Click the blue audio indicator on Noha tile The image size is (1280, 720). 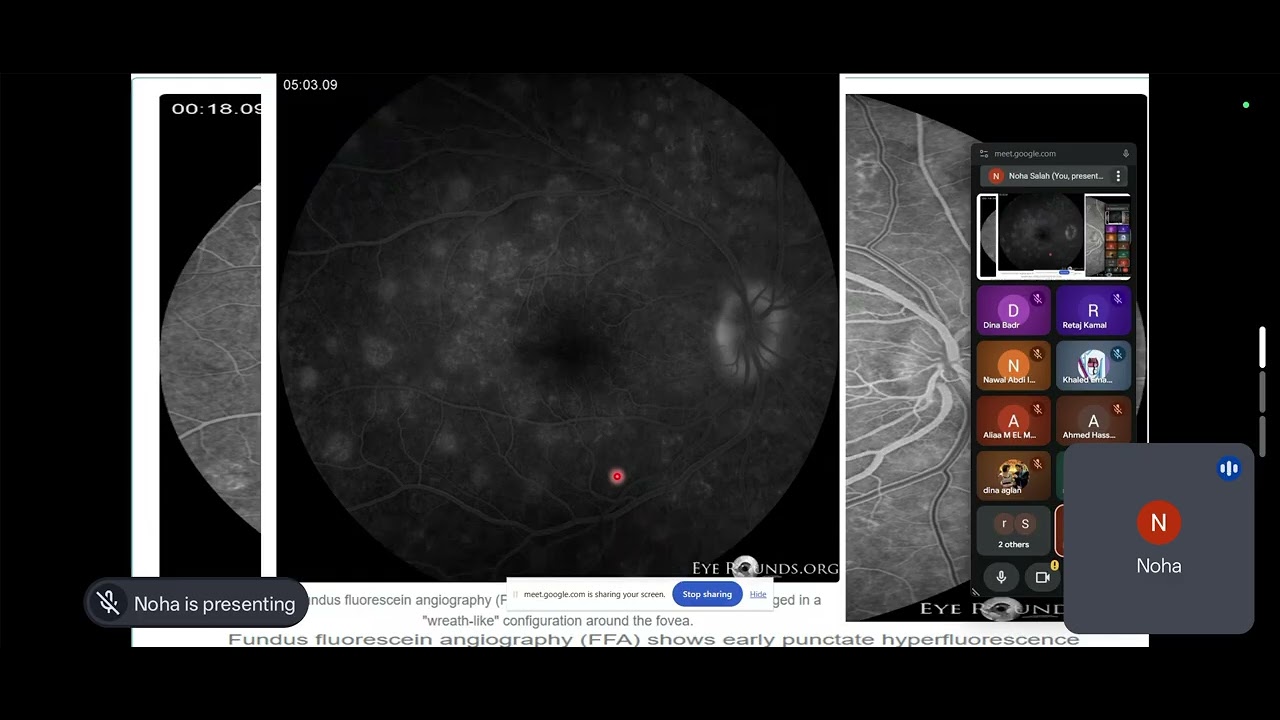[x=1229, y=468]
